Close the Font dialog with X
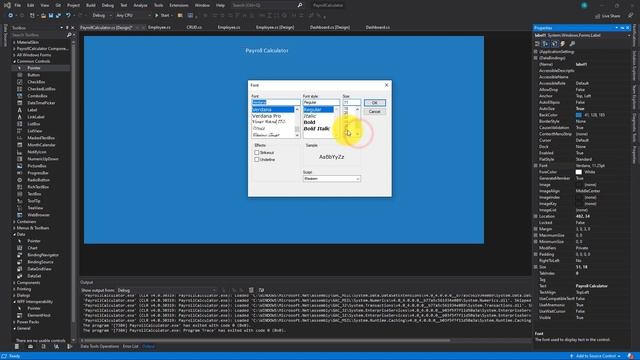 (387, 85)
